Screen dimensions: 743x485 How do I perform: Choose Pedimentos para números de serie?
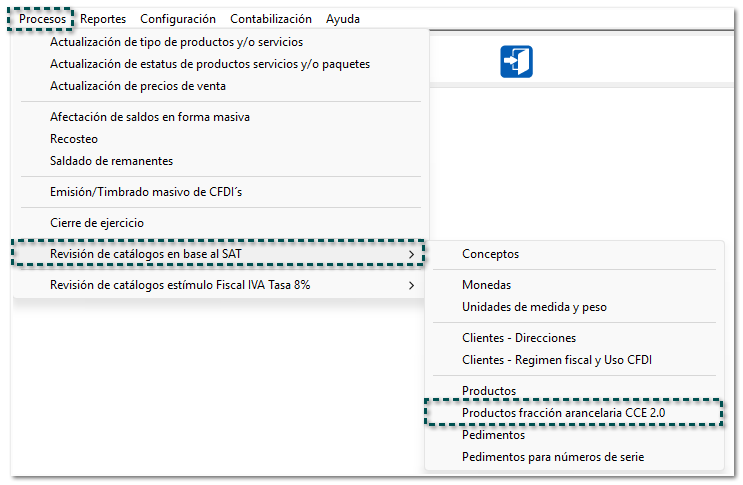[553, 457]
